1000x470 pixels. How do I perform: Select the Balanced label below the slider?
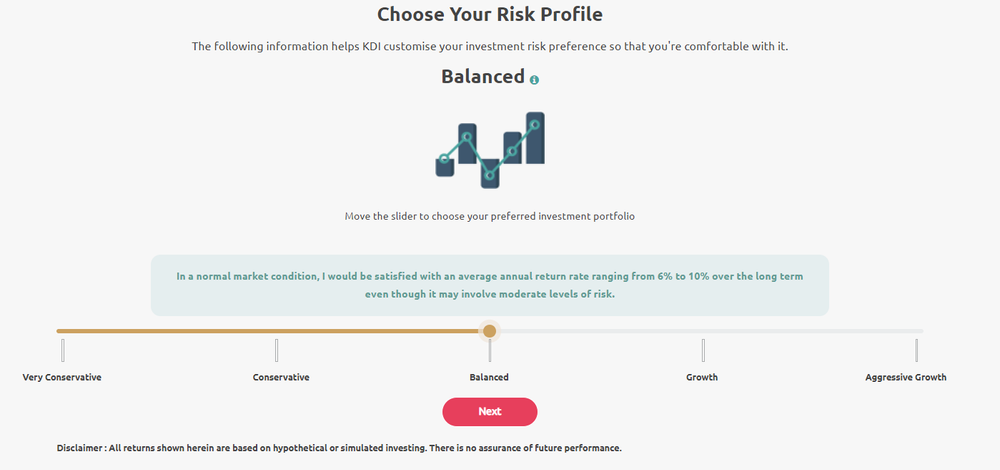point(489,377)
